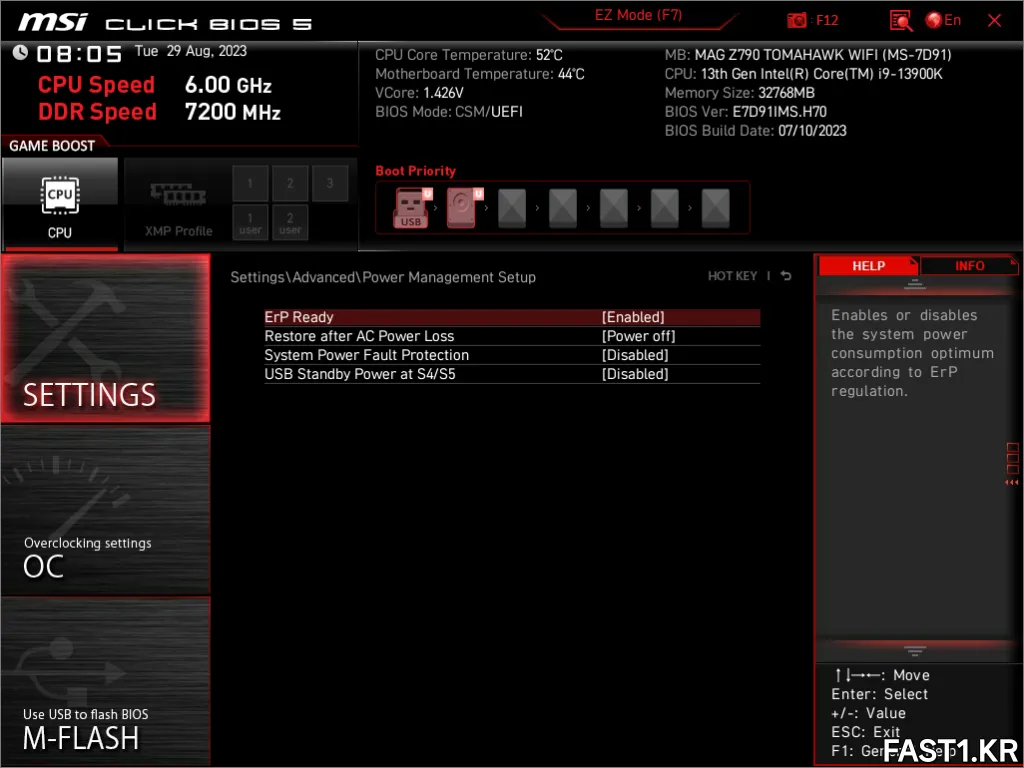Viewport: 1024px width, 768px height.
Task: Click the fifth boot priority slot
Action: (613, 208)
